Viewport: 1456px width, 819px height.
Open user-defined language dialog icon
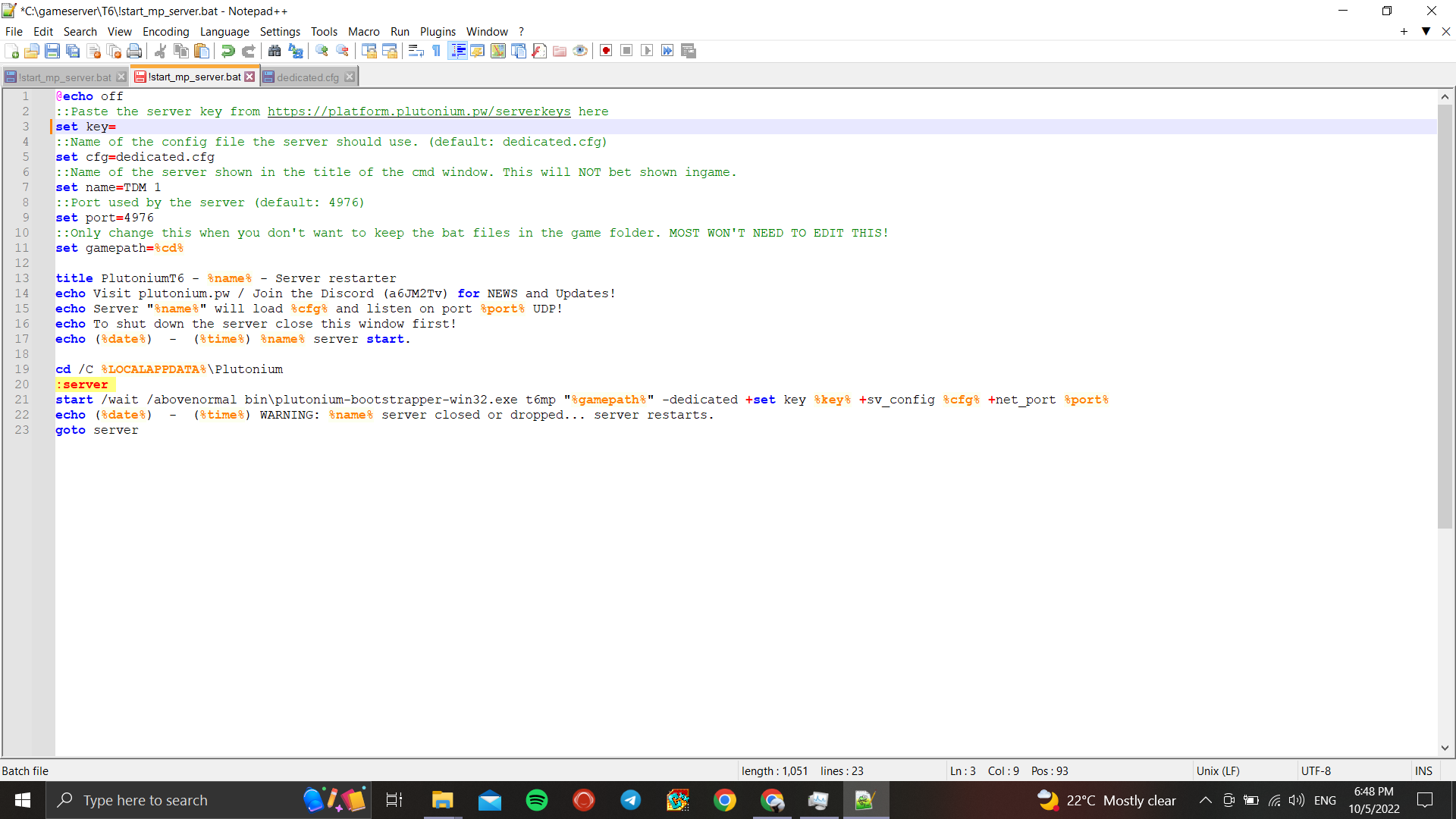point(478,51)
